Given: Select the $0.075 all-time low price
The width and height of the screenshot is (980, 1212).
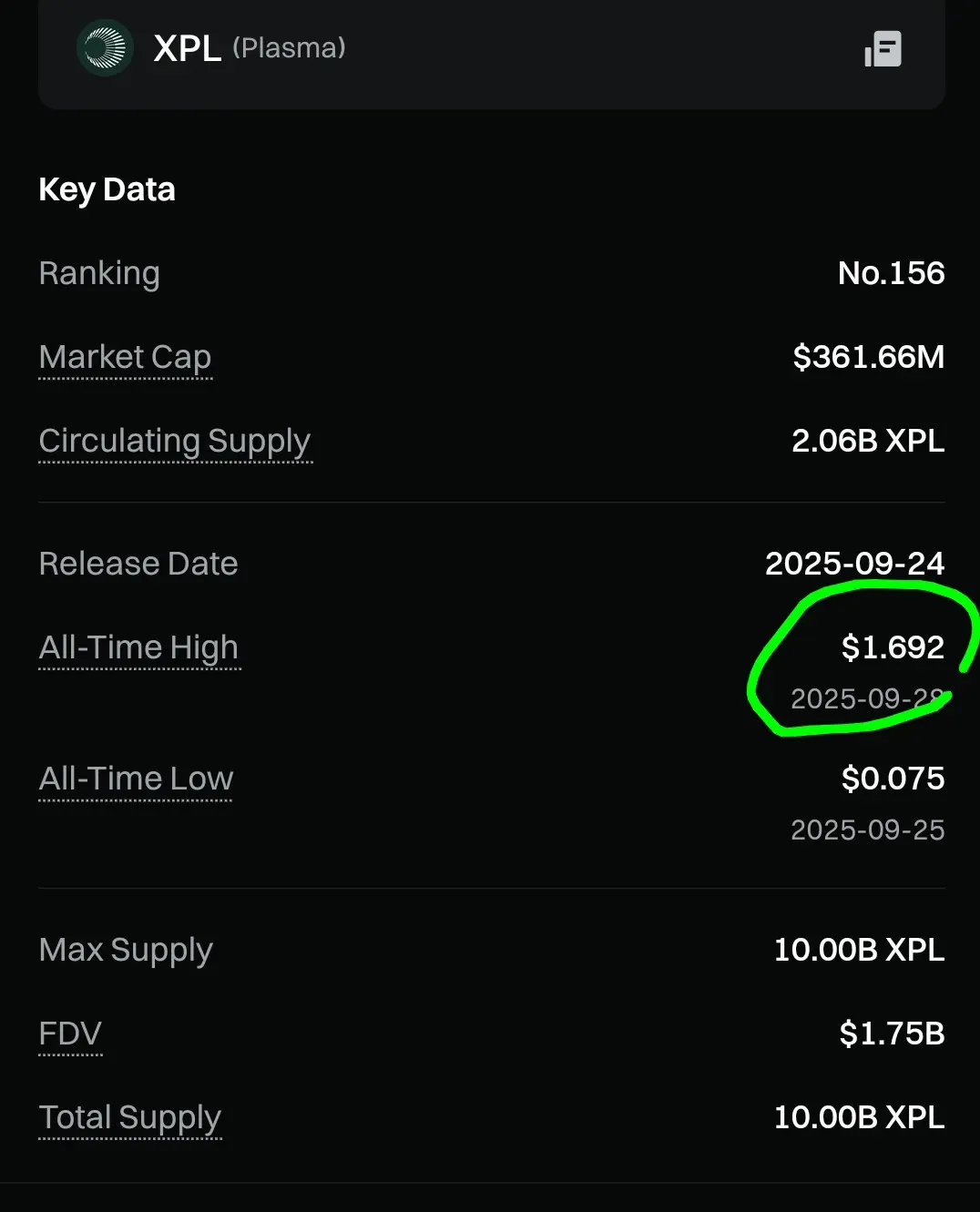Looking at the screenshot, I should coord(893,779).
